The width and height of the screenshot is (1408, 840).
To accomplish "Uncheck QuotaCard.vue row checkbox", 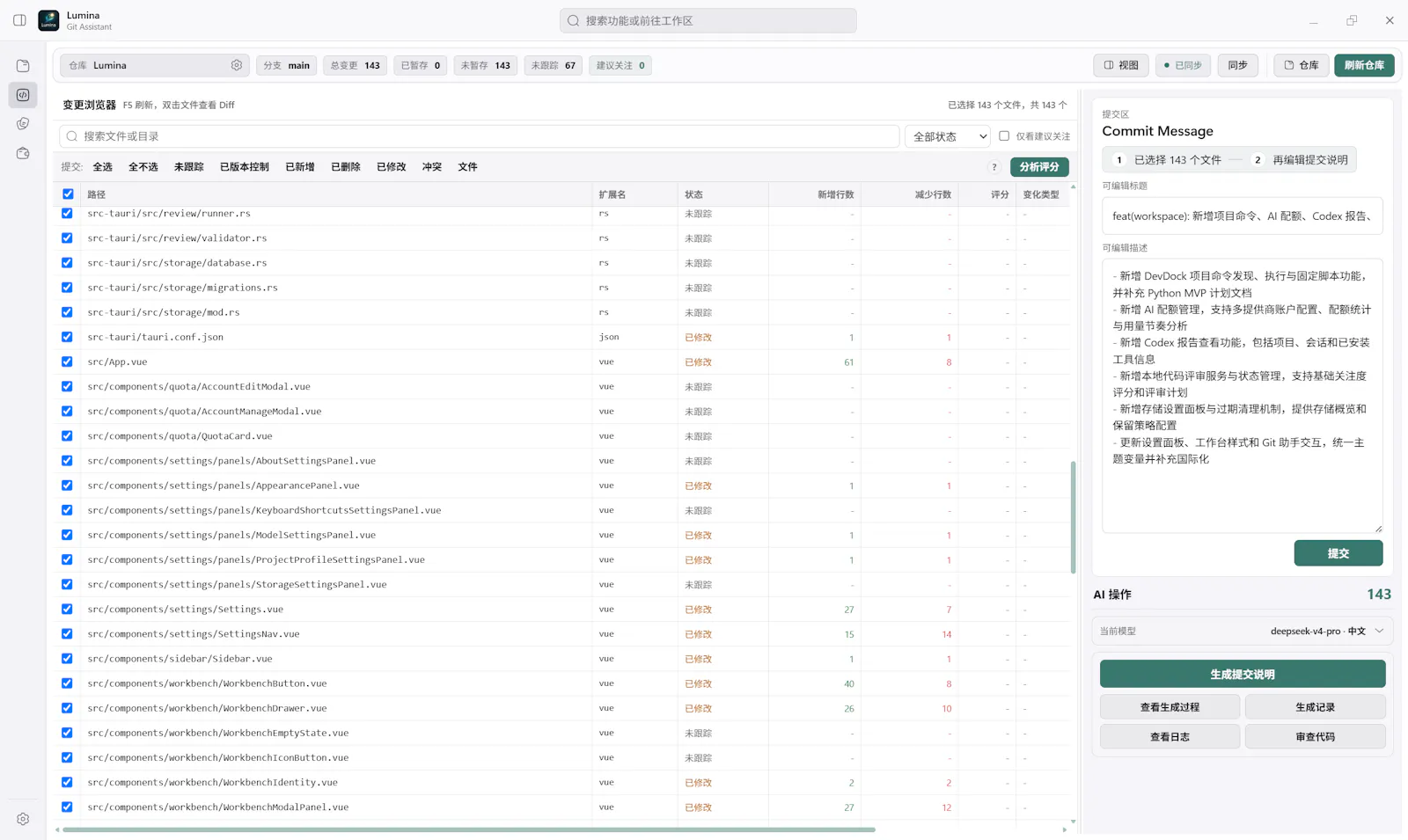I will point(67,435).
